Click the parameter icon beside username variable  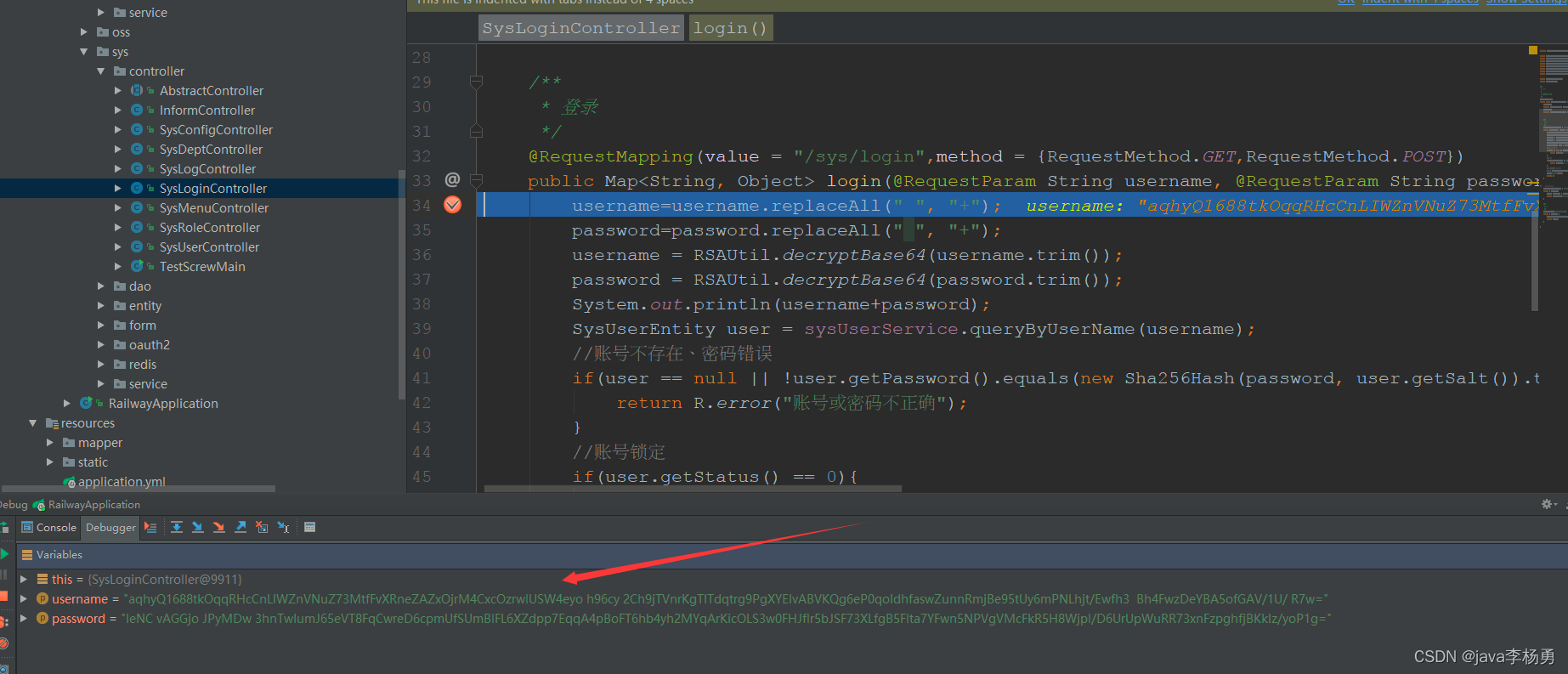coord(42,598)
